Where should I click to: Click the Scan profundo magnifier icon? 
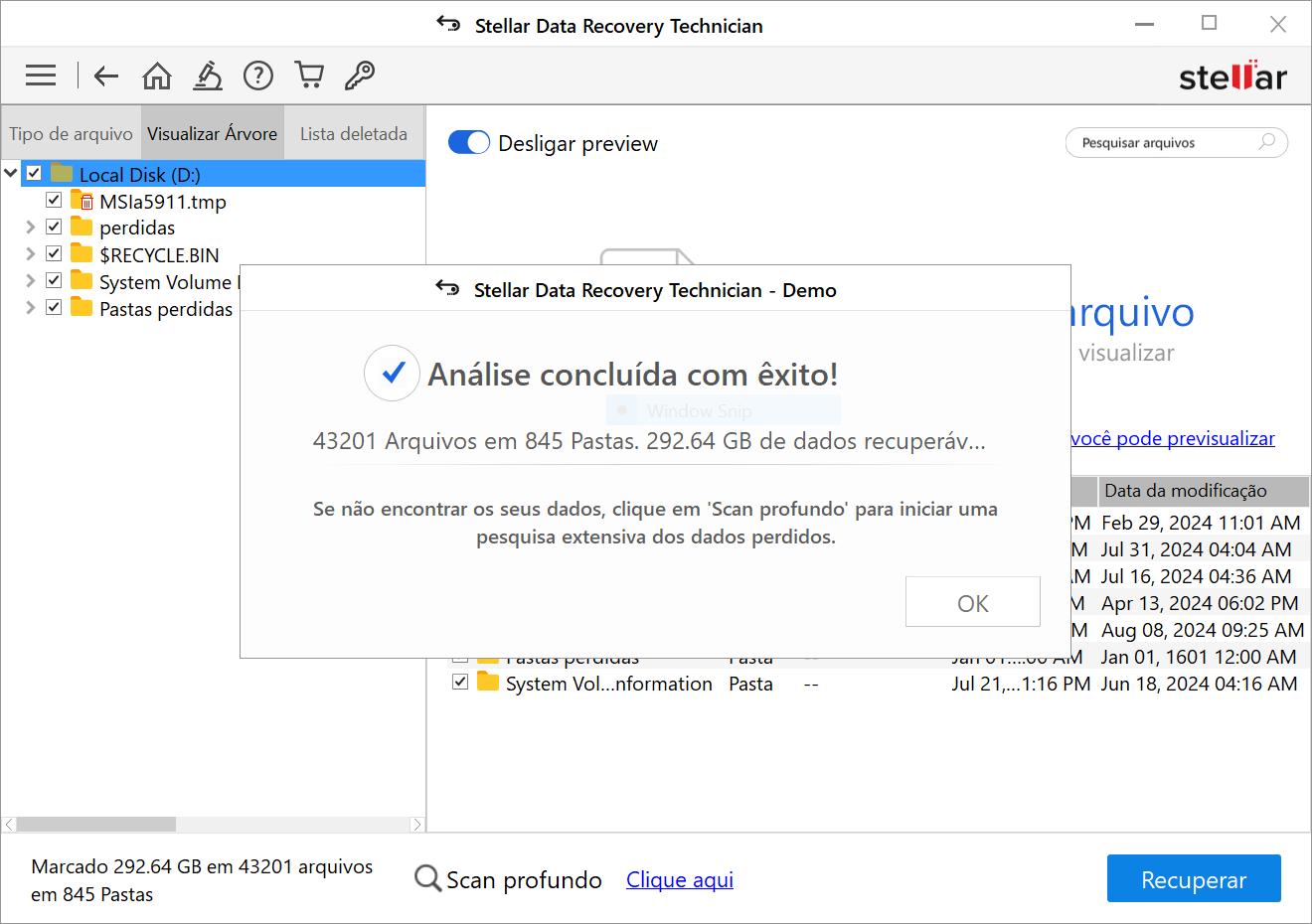[428, 878]
